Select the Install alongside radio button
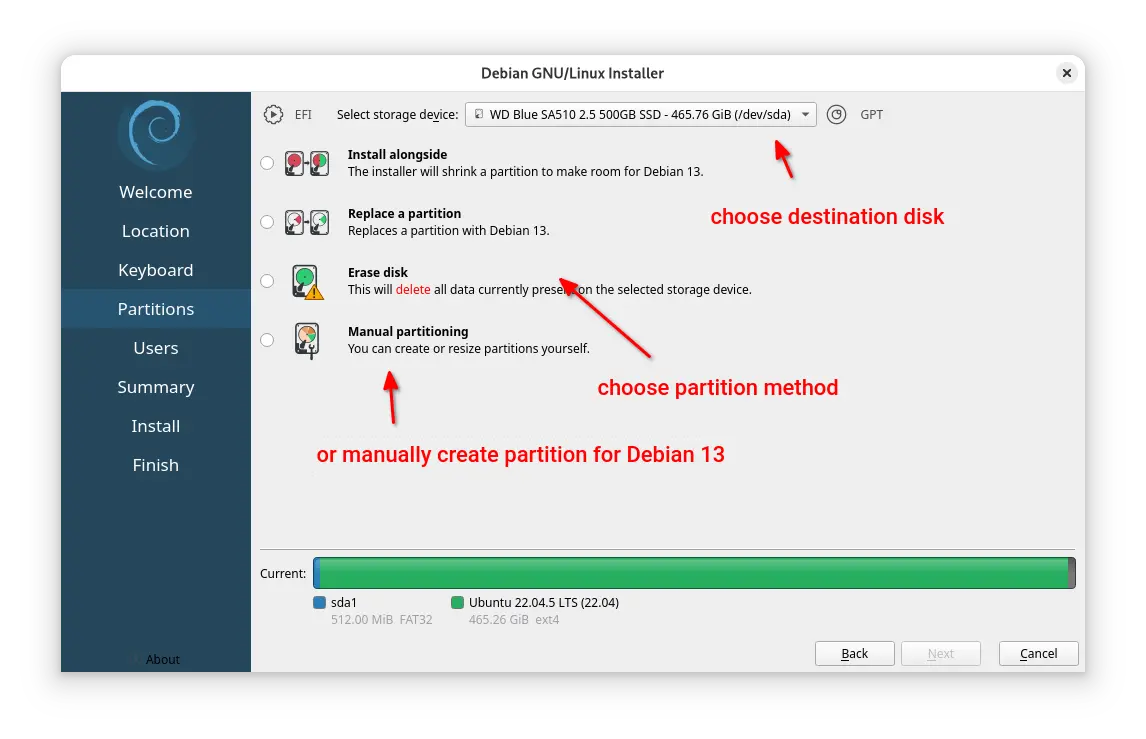1146x739 pixels. (267, 163)
